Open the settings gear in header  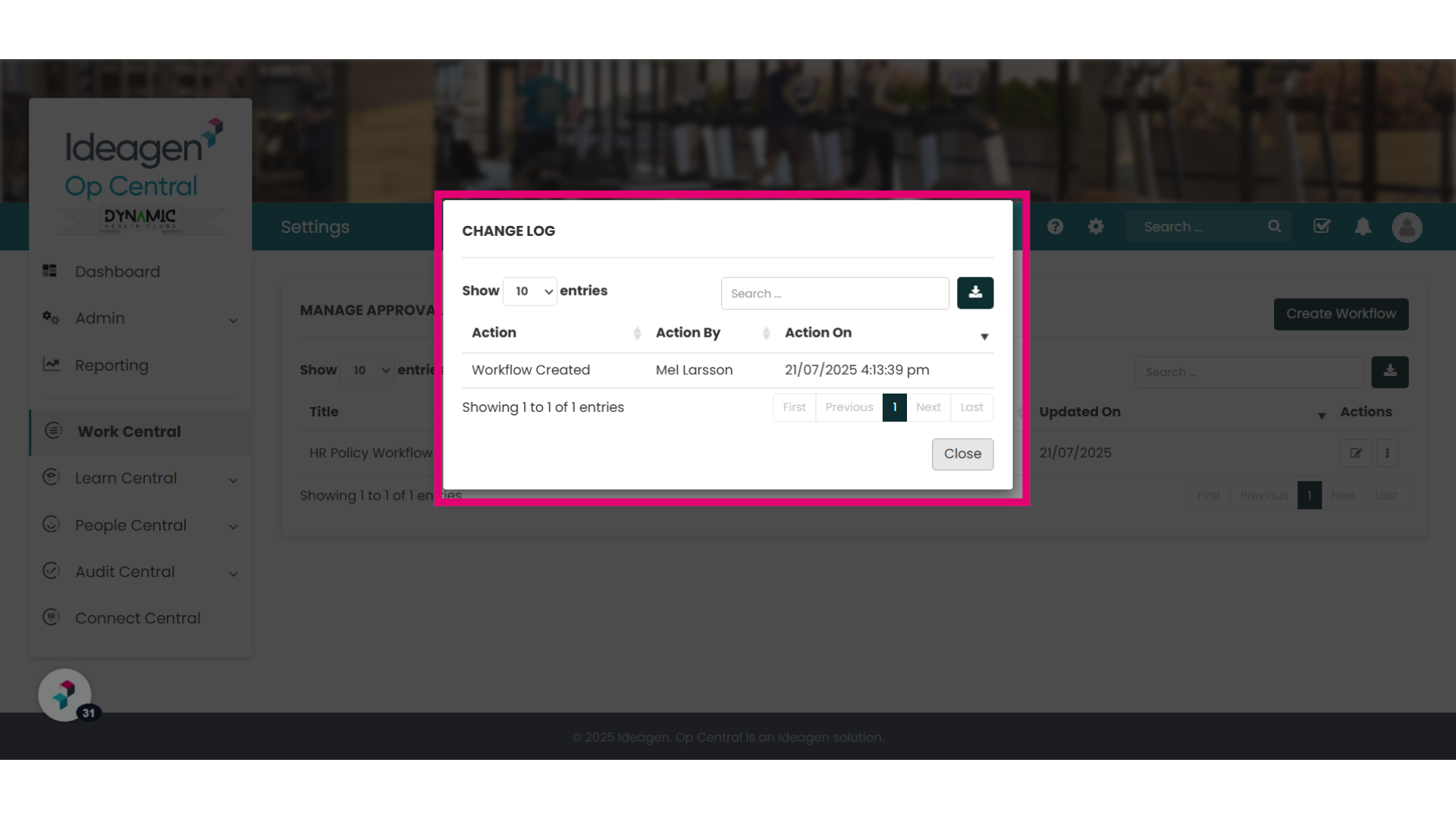(x=1096, y=227)
